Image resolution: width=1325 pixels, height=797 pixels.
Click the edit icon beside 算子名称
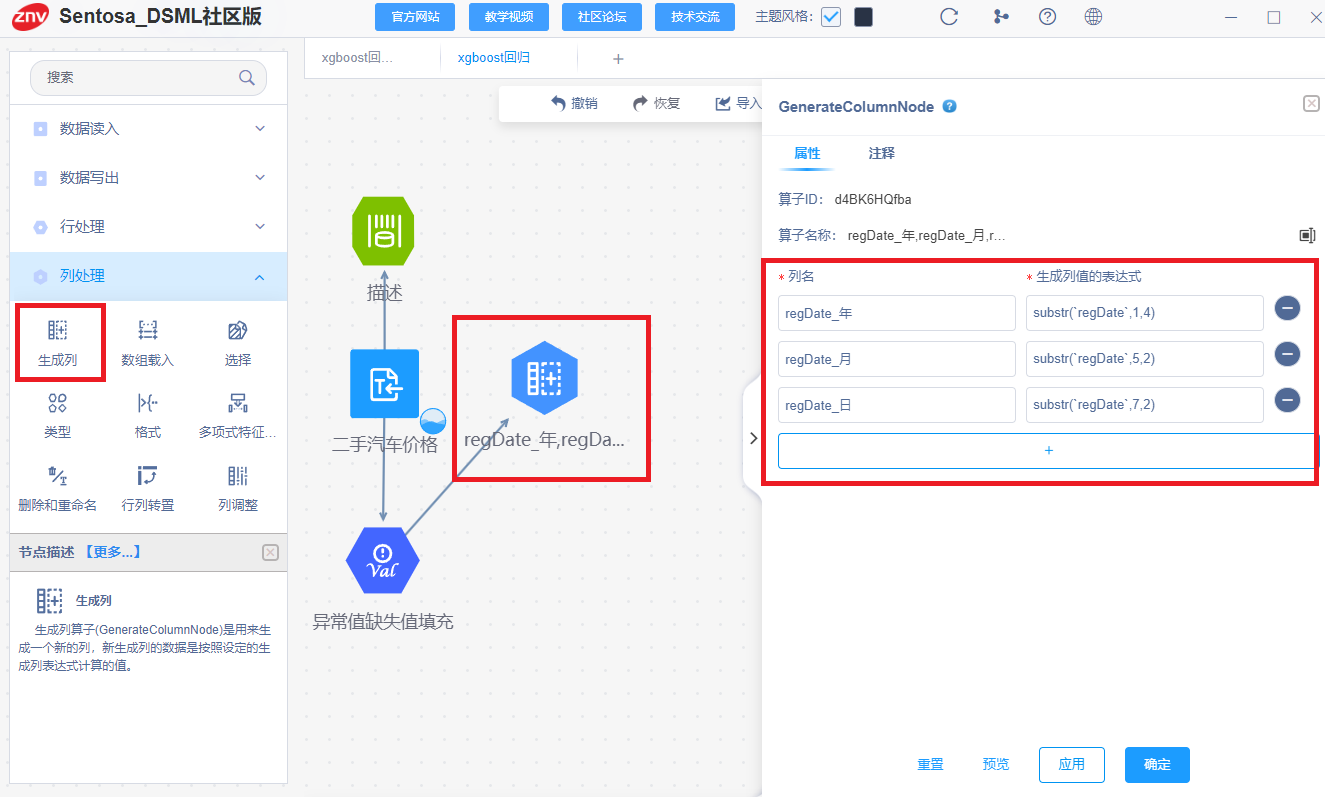click(1307, 235)
